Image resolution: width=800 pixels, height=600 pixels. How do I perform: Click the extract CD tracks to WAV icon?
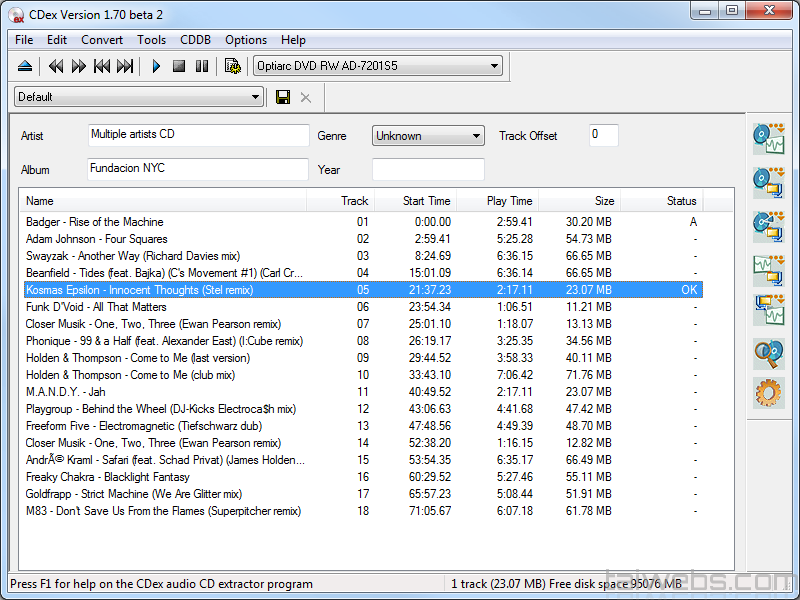(768, 138)
